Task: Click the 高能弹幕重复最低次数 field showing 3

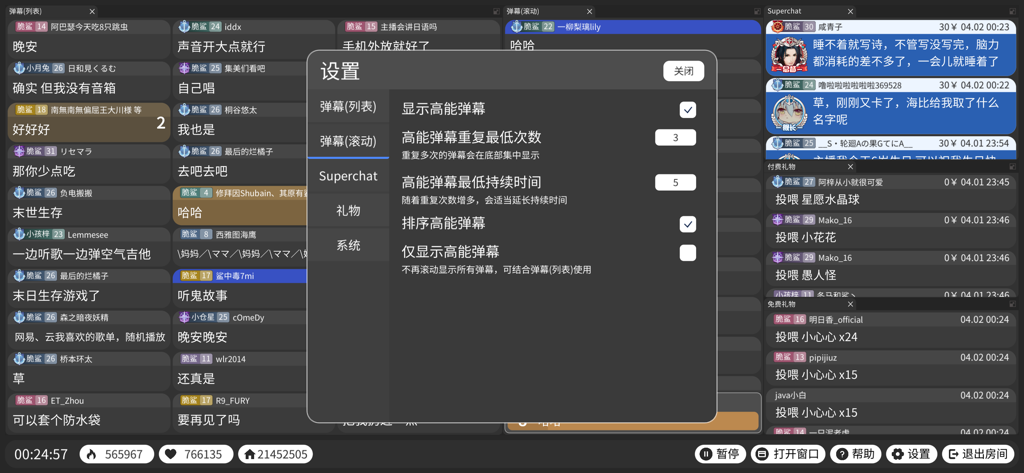Action: coord(675,138)
